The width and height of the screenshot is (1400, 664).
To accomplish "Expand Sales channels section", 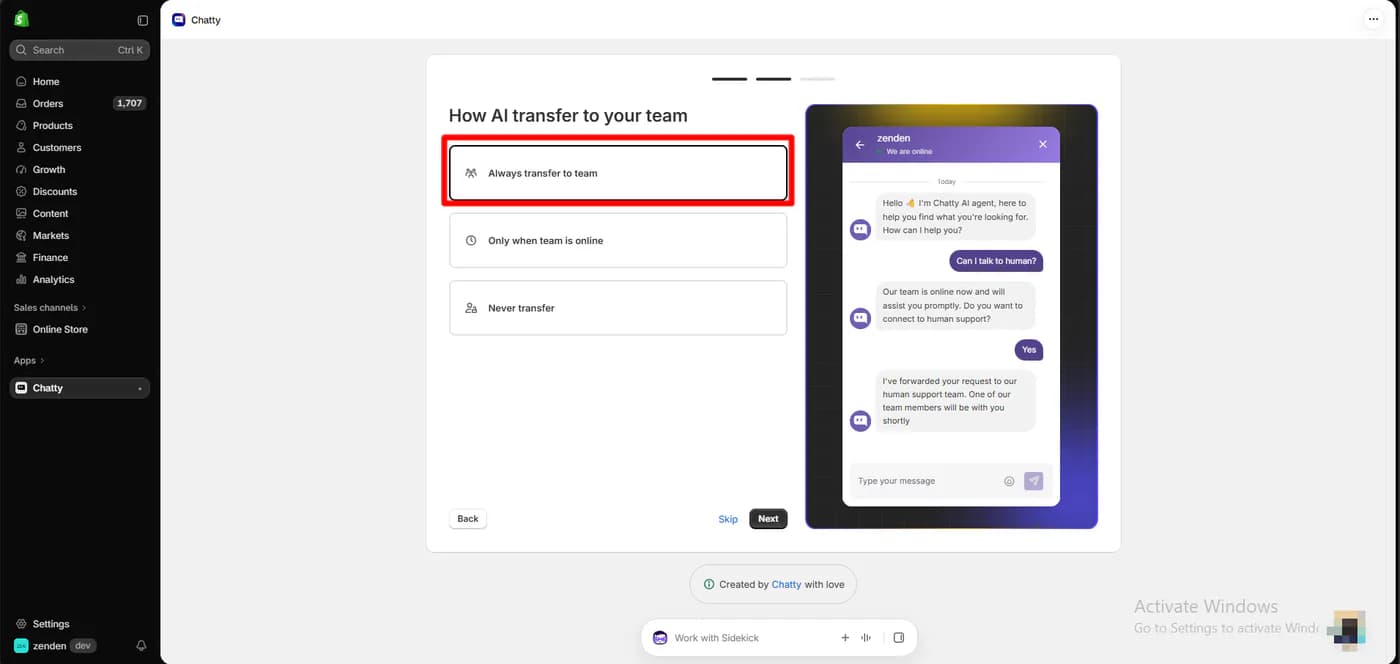I will (x=50, y=308).
